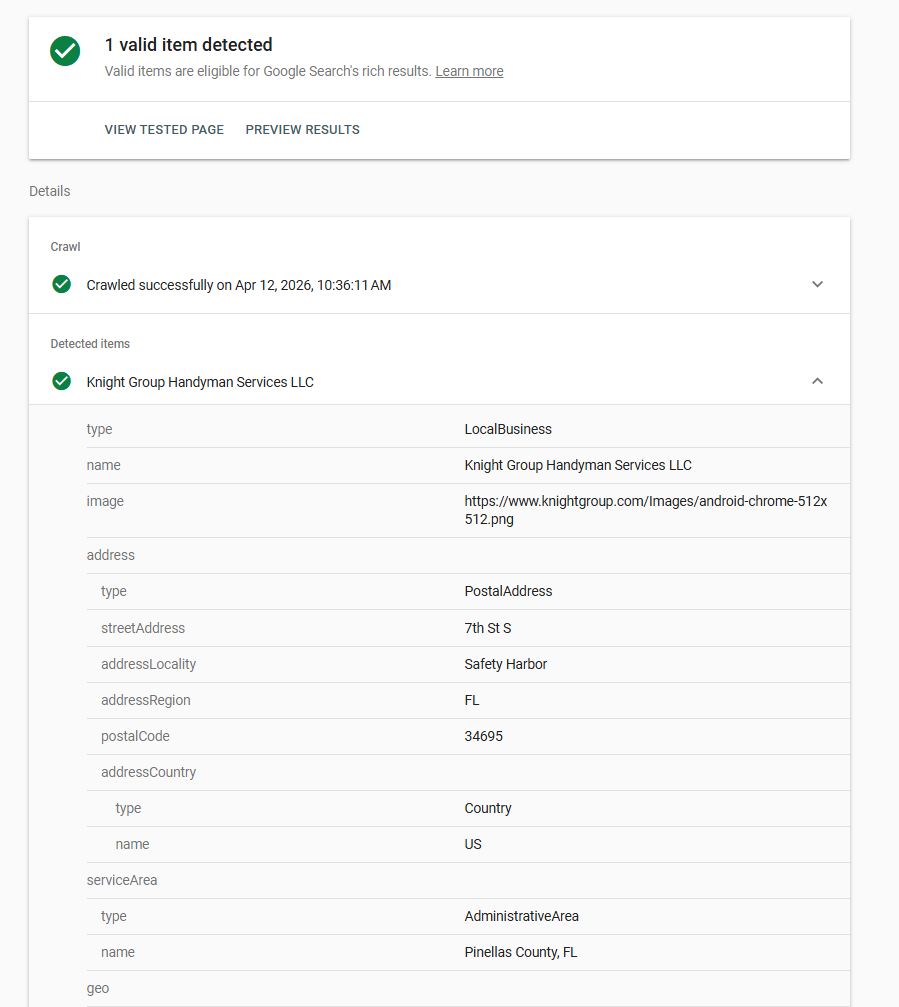Screen dimensions: 899x1007
Task: Click the android-chrome image URL value
Action: [645, 510]
